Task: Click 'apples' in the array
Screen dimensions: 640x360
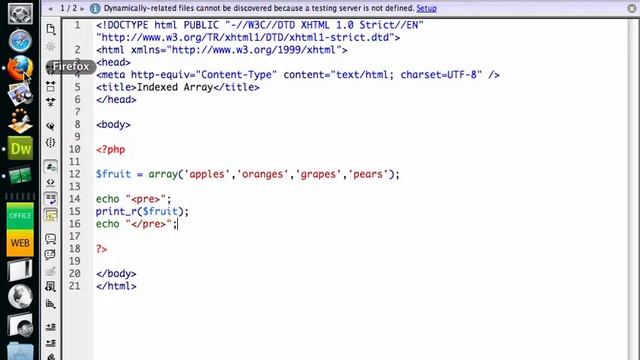Action: [x=207, y=174]
